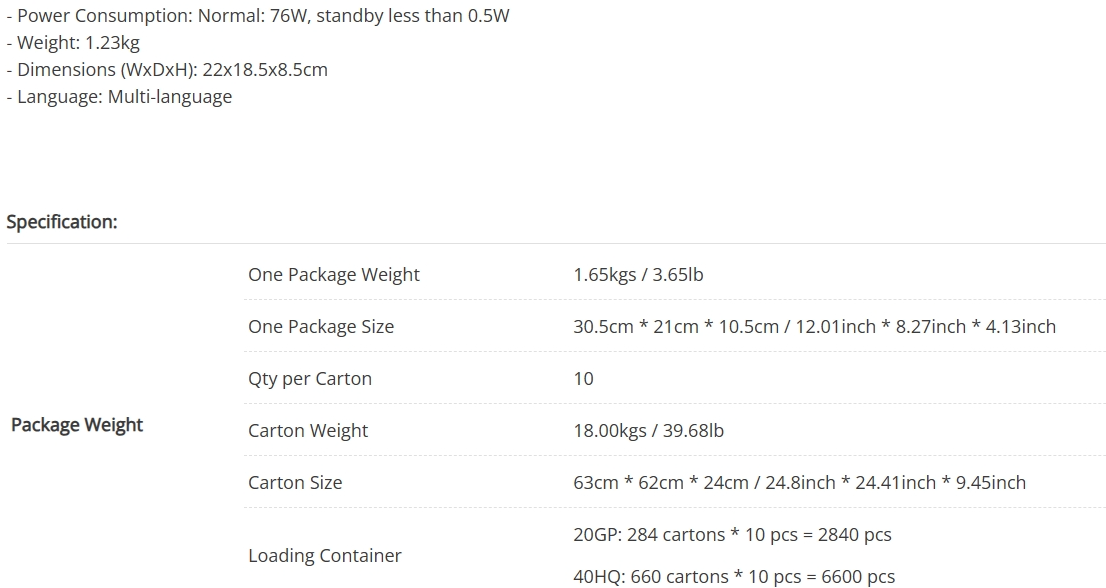Select the quantity value 10
The image size is (1106, 588).
pos(583,379)
